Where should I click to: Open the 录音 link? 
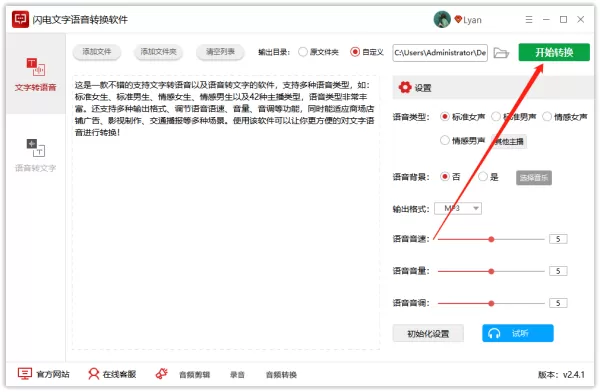click(x=237, y=374)
